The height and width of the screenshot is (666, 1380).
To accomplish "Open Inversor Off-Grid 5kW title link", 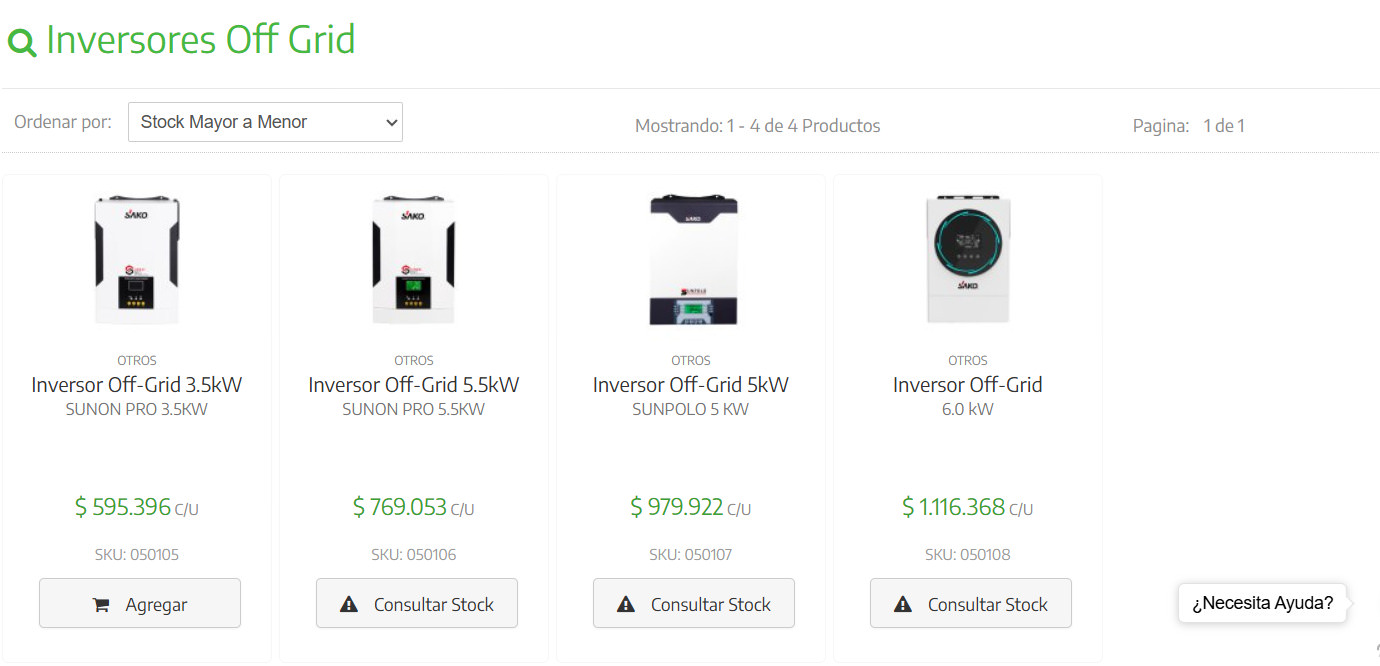I will point(691,385).
